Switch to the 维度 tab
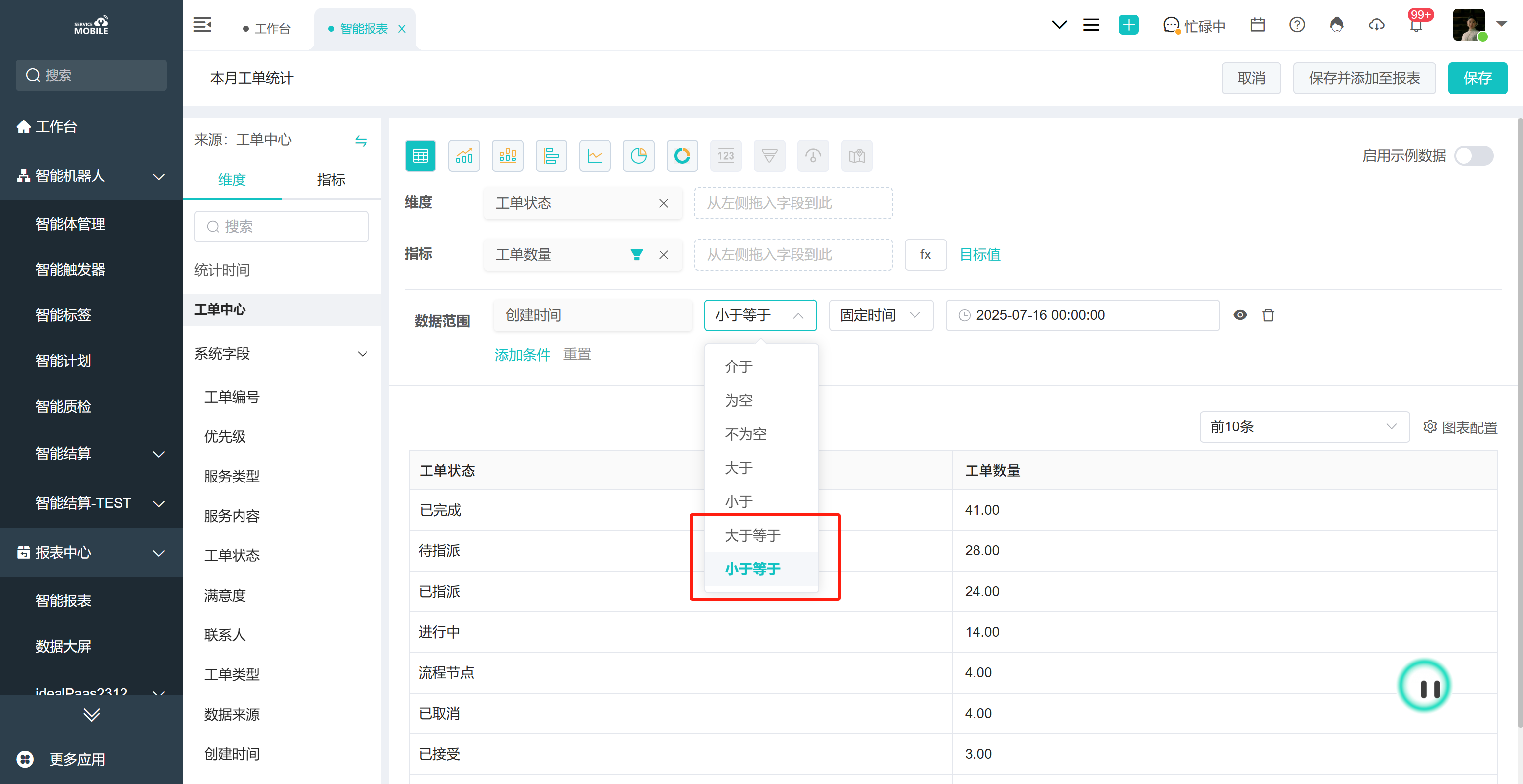This screenshot has height=784, width=1523. (232, 180)
